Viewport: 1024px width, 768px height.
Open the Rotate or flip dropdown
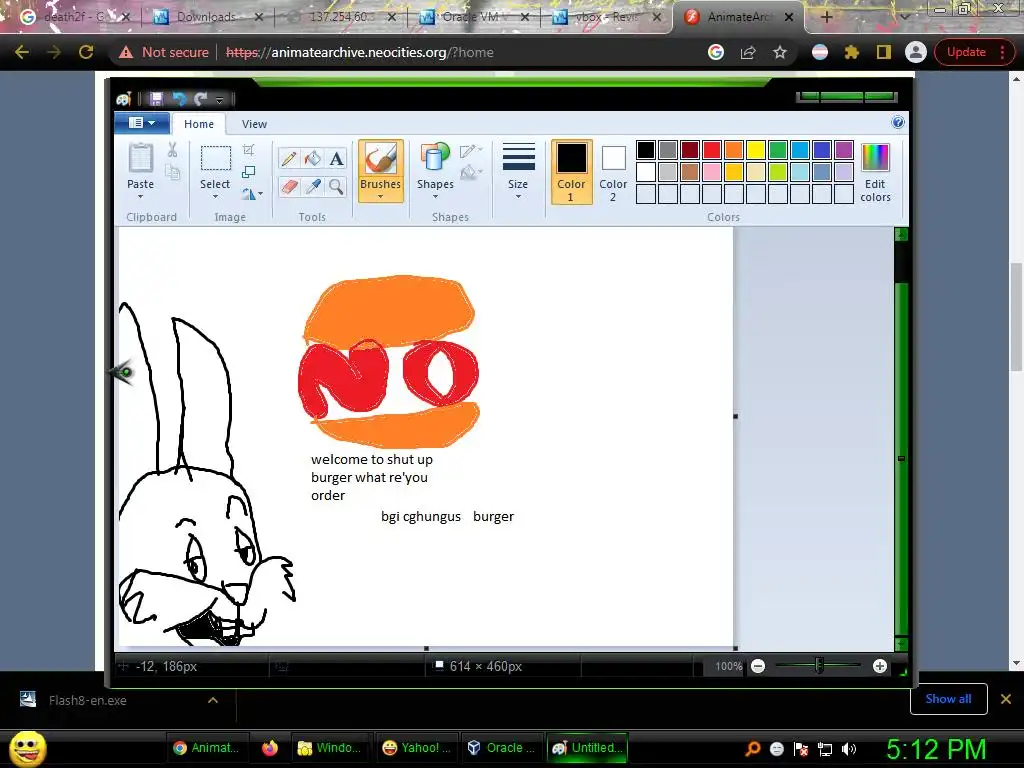coord(252,194)
